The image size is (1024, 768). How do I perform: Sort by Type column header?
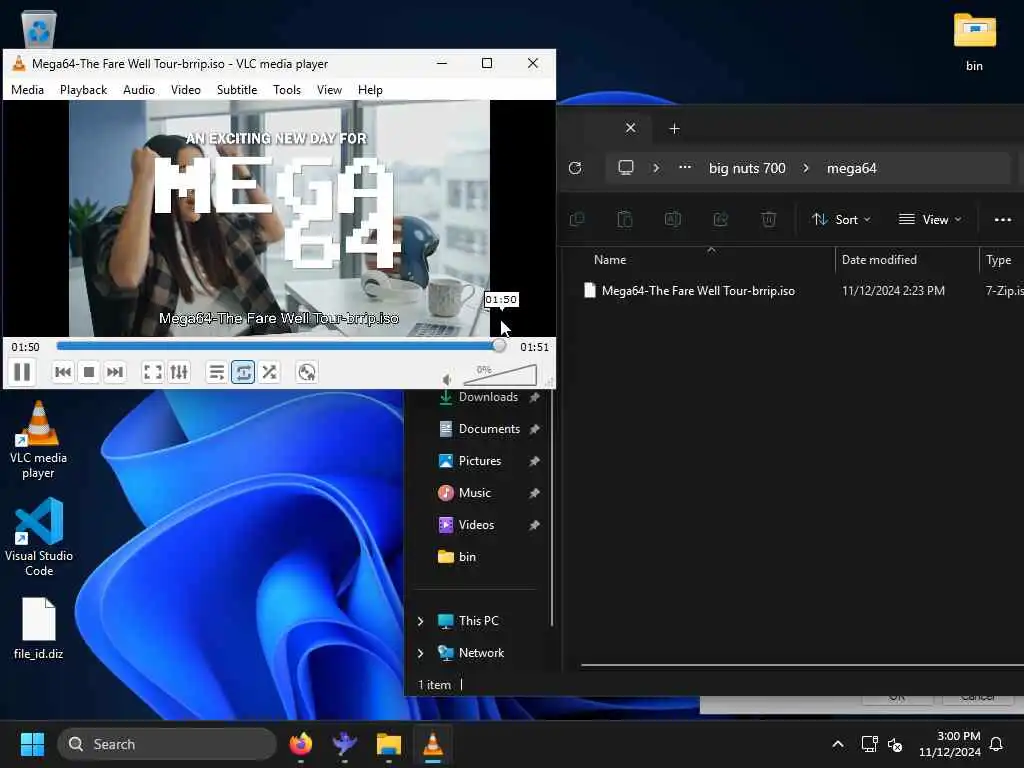pos(999,260)
